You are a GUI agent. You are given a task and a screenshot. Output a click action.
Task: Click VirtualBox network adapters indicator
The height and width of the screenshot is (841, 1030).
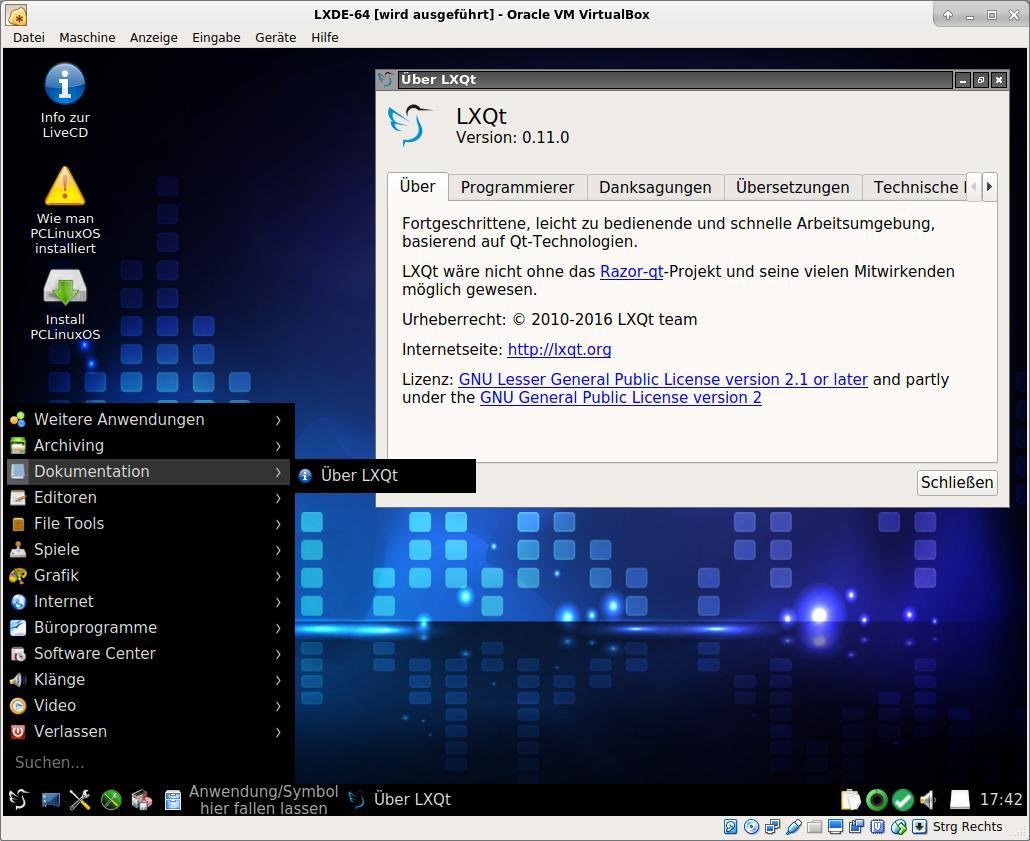click(772, 827)
